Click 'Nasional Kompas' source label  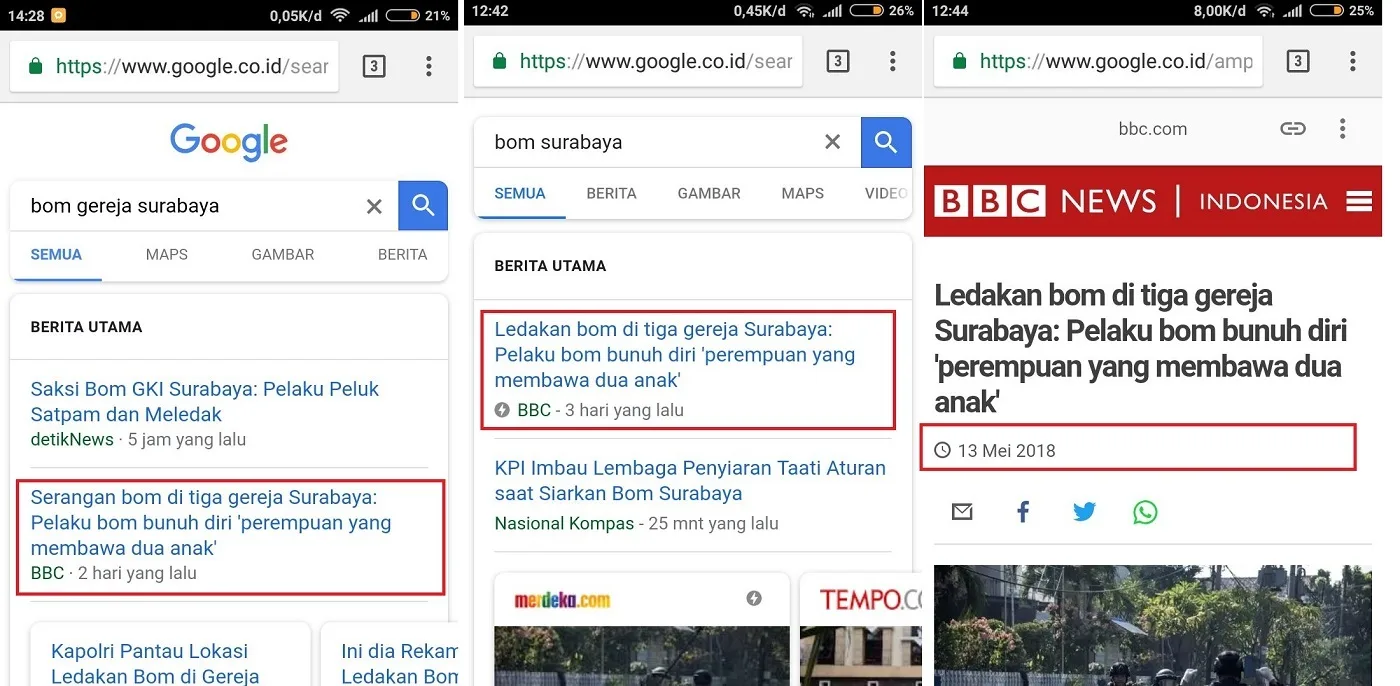(564, 523)
